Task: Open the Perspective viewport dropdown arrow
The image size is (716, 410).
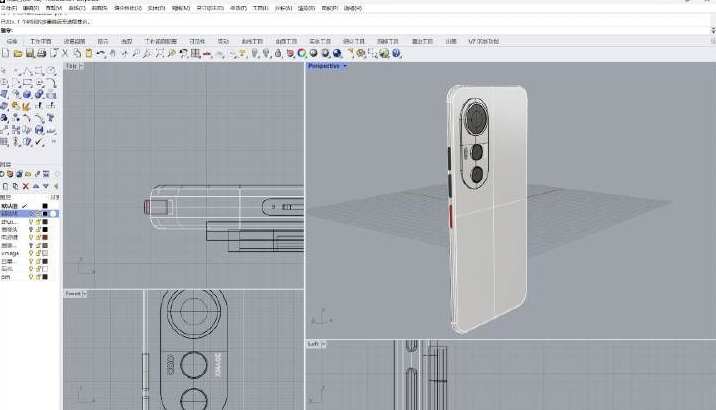Action: tap(345, 66)
